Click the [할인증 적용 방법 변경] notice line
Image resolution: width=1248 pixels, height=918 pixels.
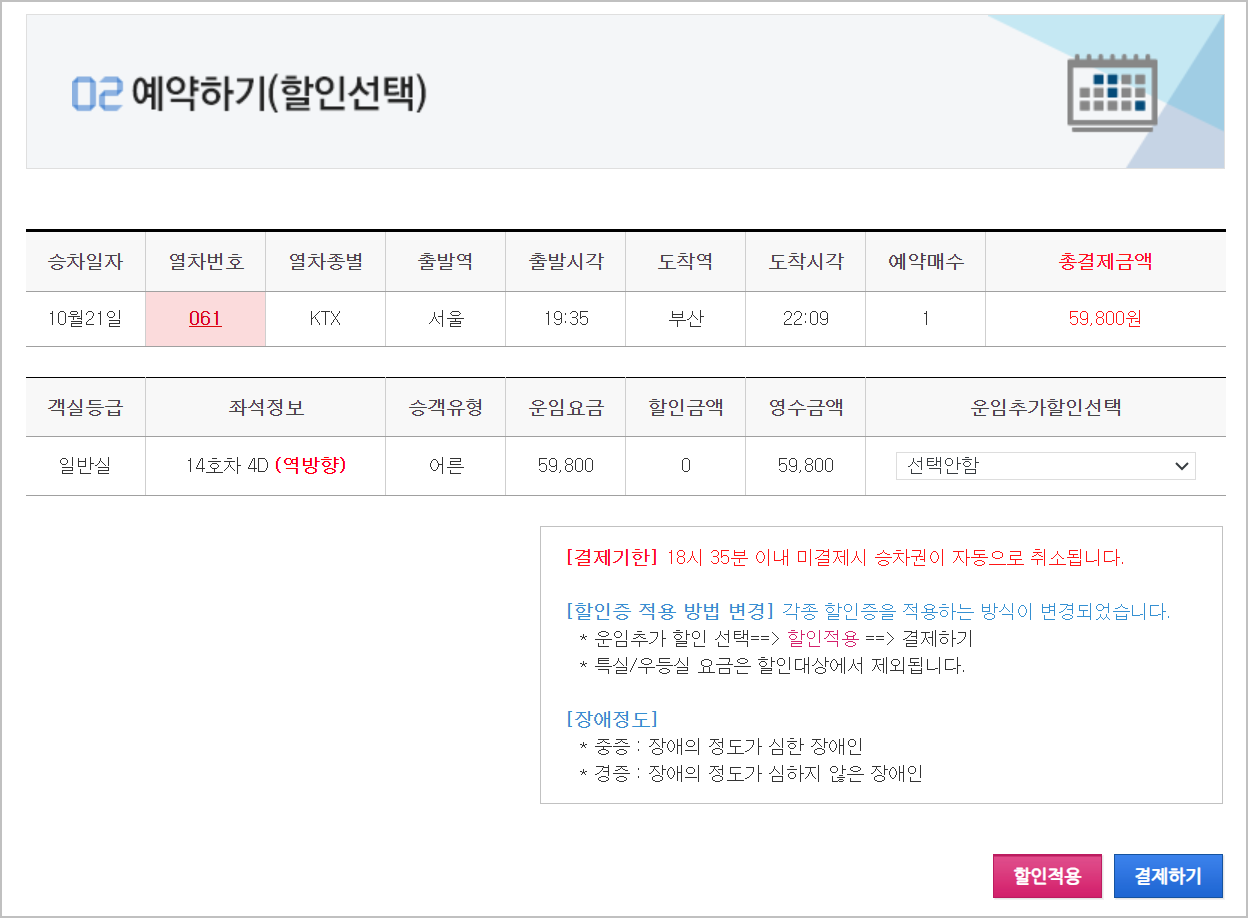pos(868,612)
